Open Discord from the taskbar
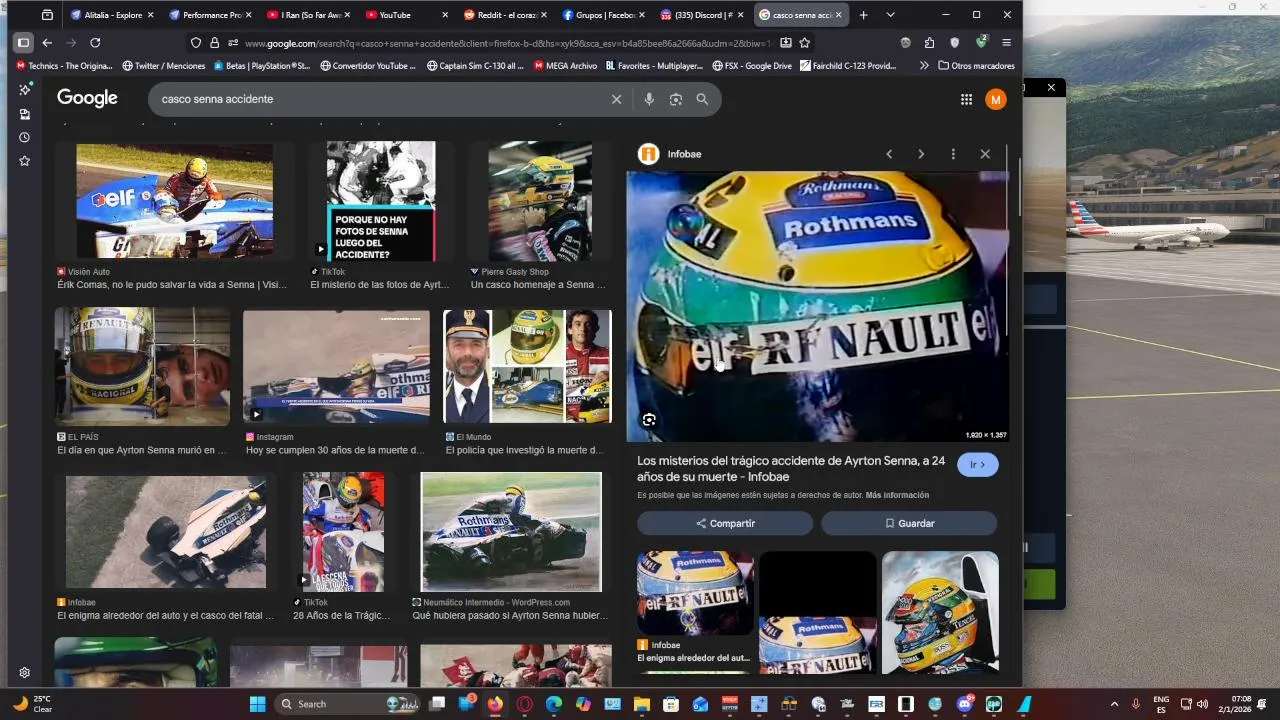The height and width of the screenshot is (720, 1280). [x=965, y=704]
